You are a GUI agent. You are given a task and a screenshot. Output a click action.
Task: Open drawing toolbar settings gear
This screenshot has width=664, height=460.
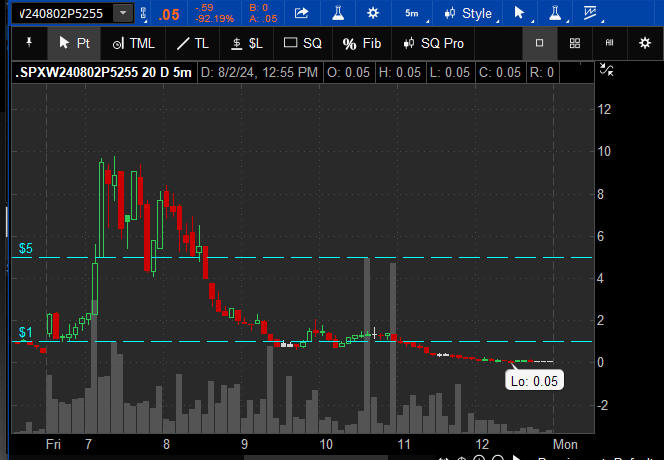(x=645, y=43)
